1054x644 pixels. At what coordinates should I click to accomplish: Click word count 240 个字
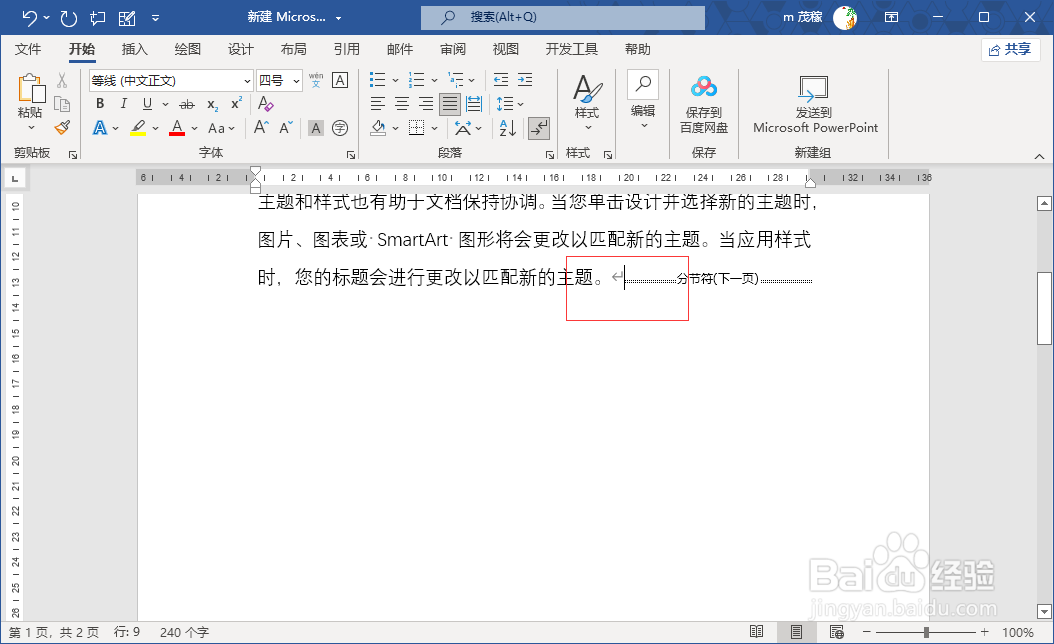[x=184, y=633]
